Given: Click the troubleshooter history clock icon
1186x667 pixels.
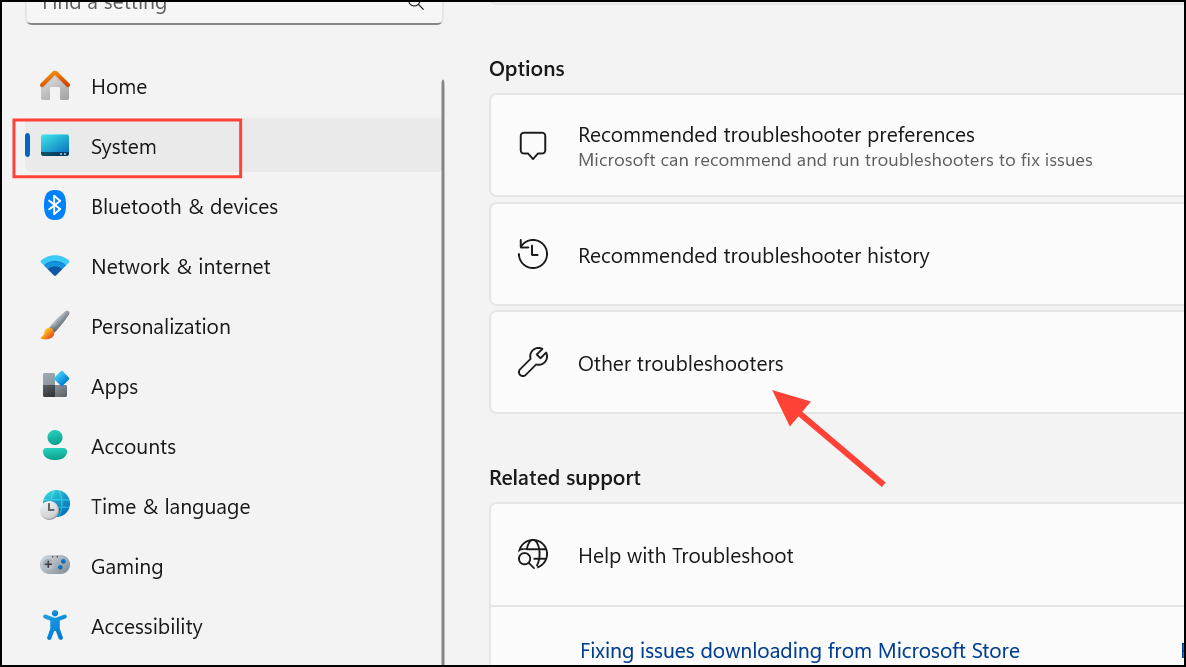Looking at the screenshot, I should [533, 255].
